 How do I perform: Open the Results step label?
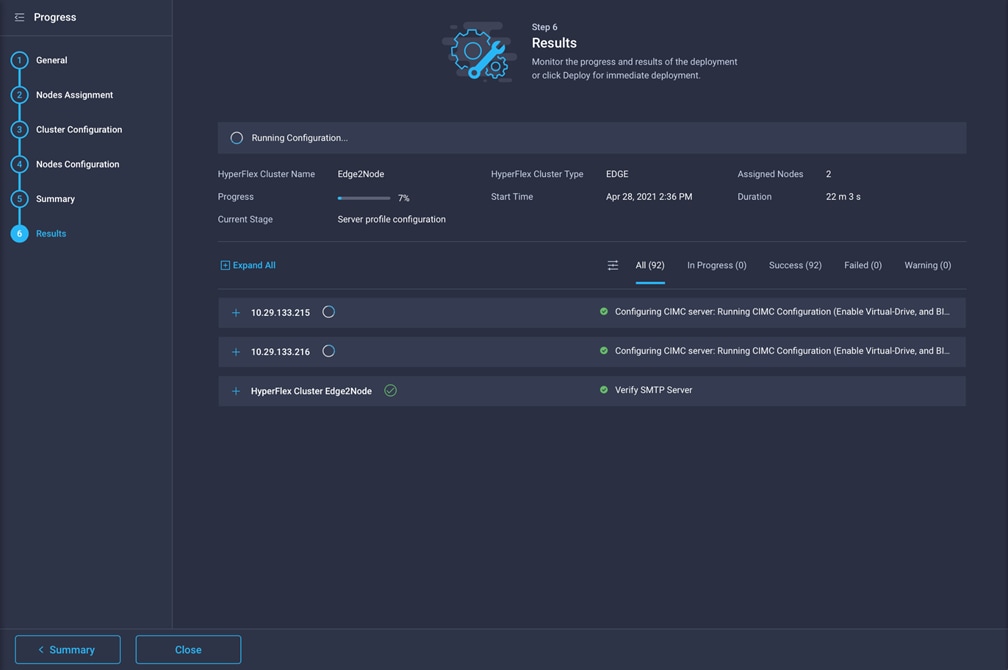tap(51, 234)
